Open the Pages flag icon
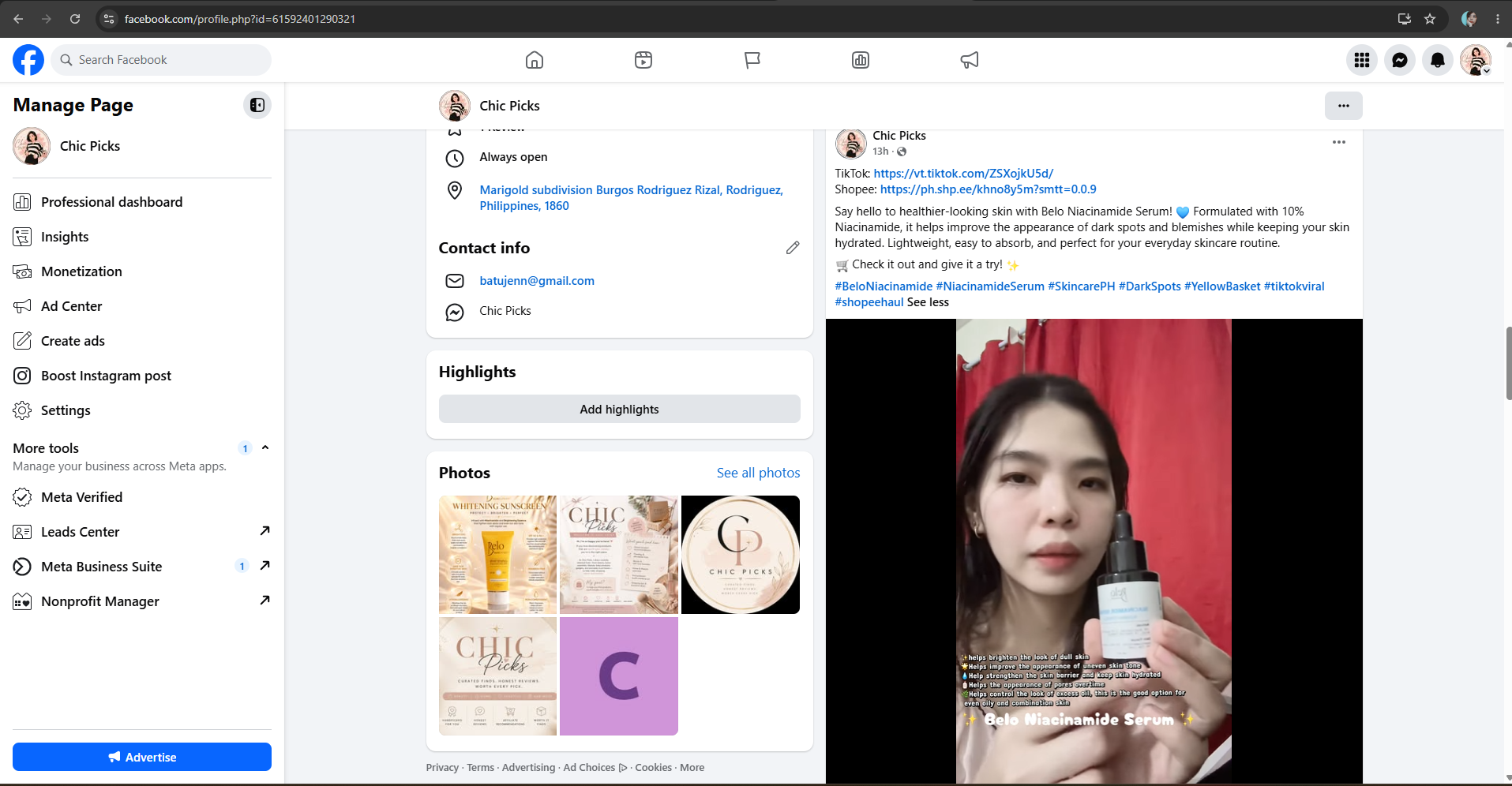 click(x=752, y=60)
